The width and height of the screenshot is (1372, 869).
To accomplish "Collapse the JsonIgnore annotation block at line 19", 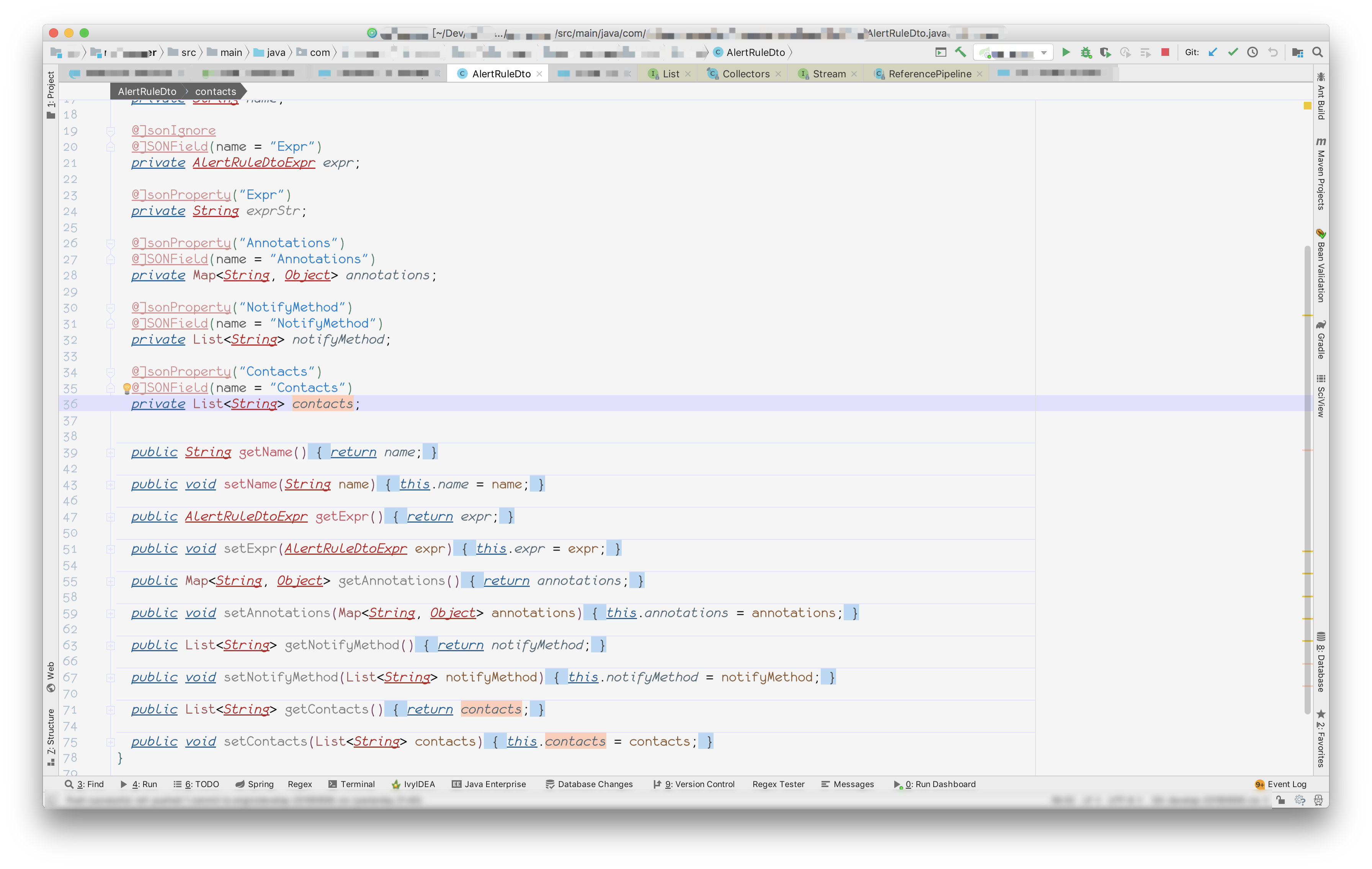I will 111,131.
